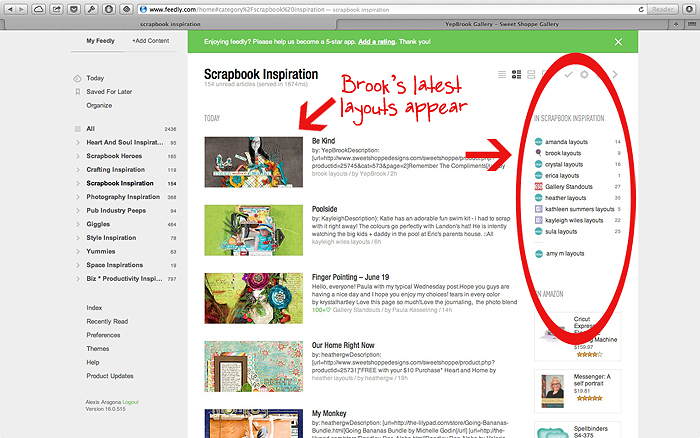Open Finger Pointing – June 19 article
700x438 pixels.
point(350,277)
